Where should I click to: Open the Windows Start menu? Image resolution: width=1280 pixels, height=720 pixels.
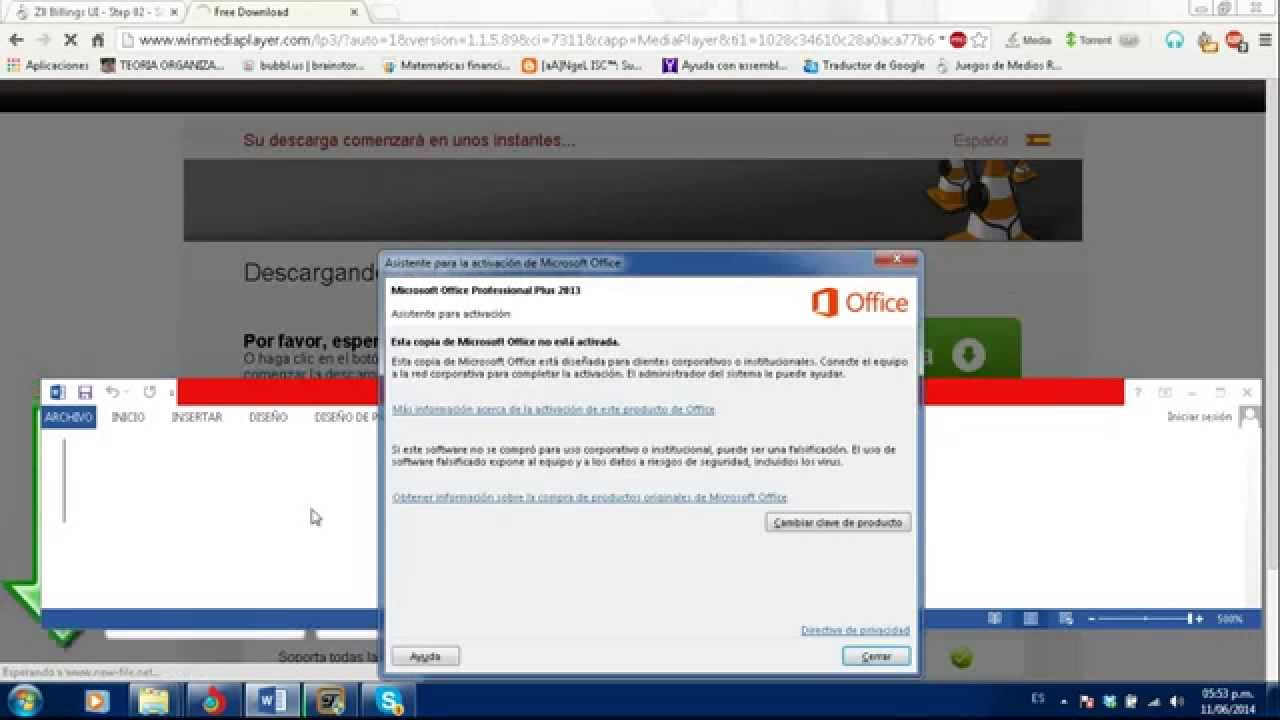24,700
